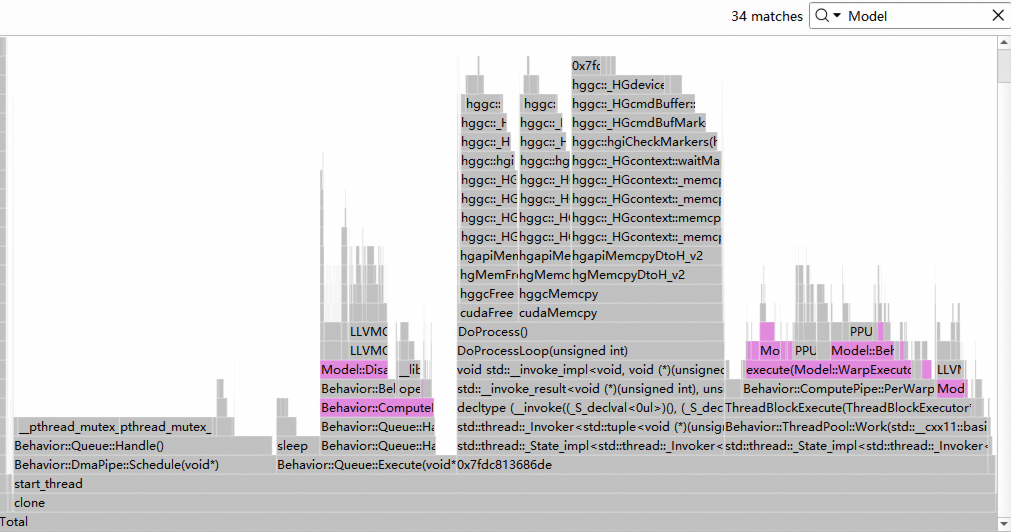Select the hgMemcpyDtoH_v2 frame
This screenshot has width=1011, height=532.
click(x=647, y=275)
